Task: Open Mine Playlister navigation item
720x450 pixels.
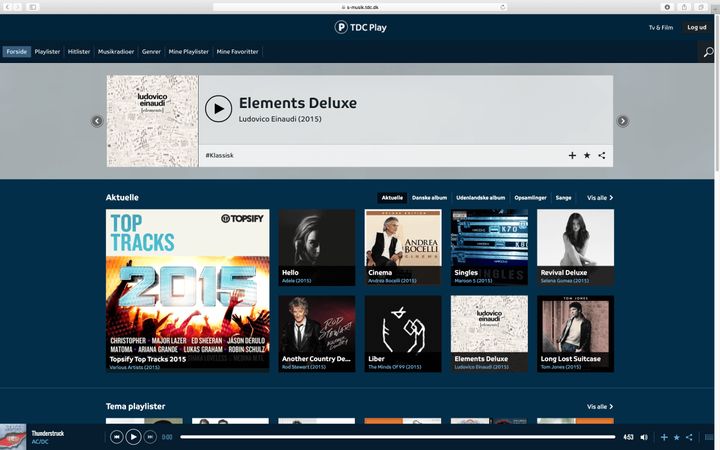Action: pos(188,52)
